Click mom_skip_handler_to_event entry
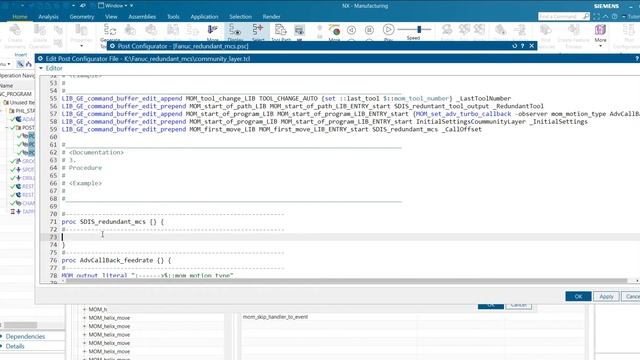 [x=275, y=317]
